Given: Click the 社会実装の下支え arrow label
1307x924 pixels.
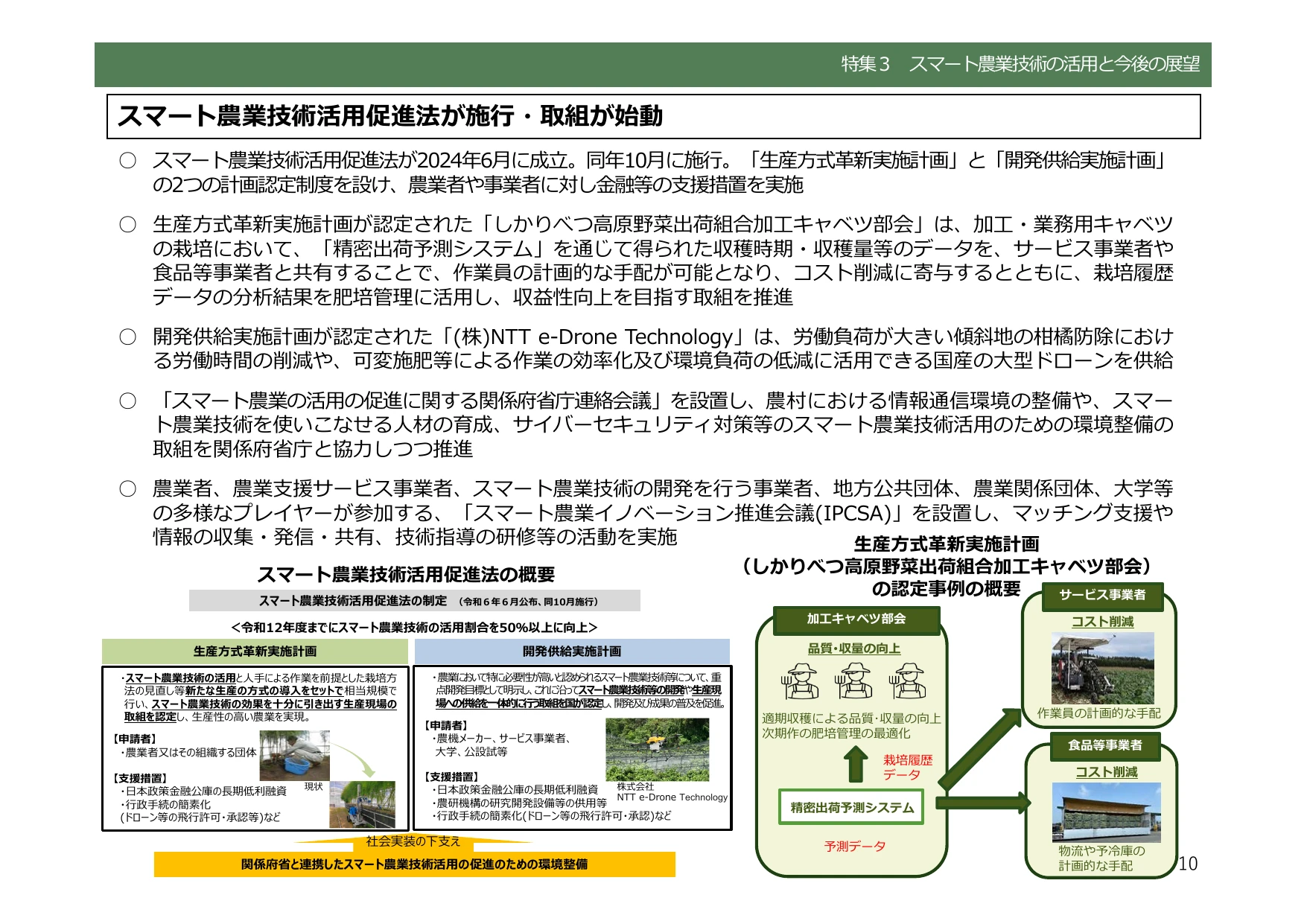Looking at the screenshot, I should (413, 841).
